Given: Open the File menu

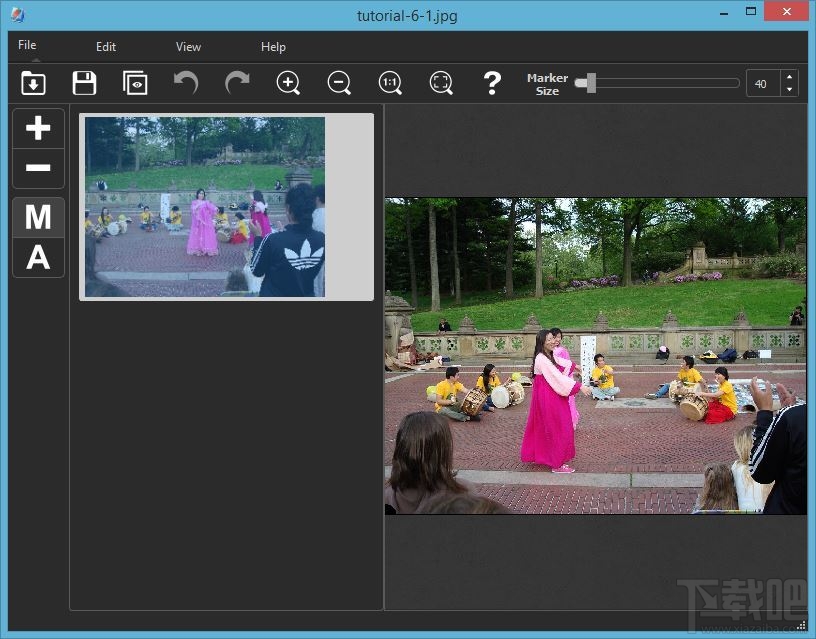Looking at the screenshot, I should (26, 45).
